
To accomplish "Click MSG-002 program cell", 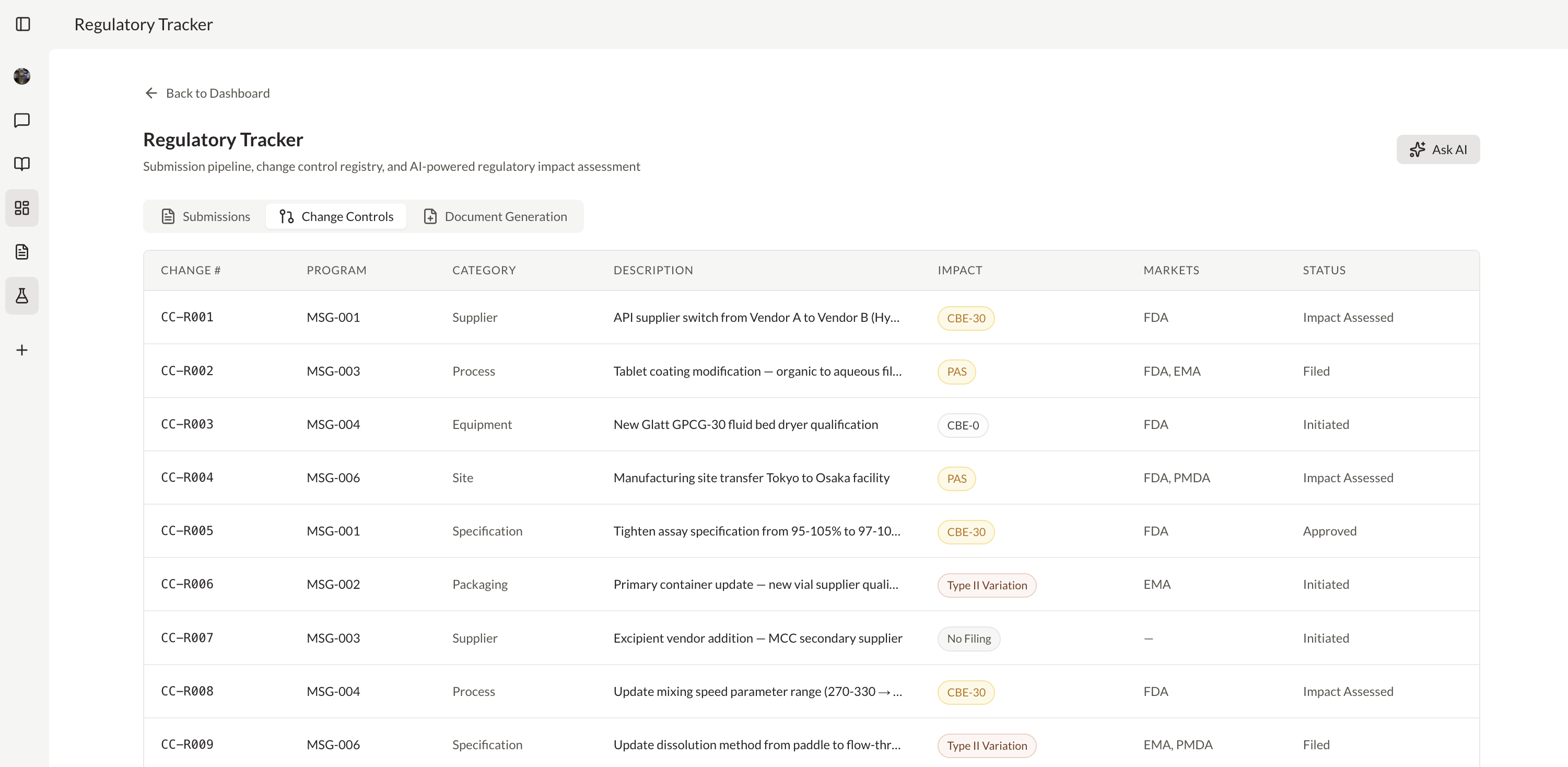I will 333,584.
